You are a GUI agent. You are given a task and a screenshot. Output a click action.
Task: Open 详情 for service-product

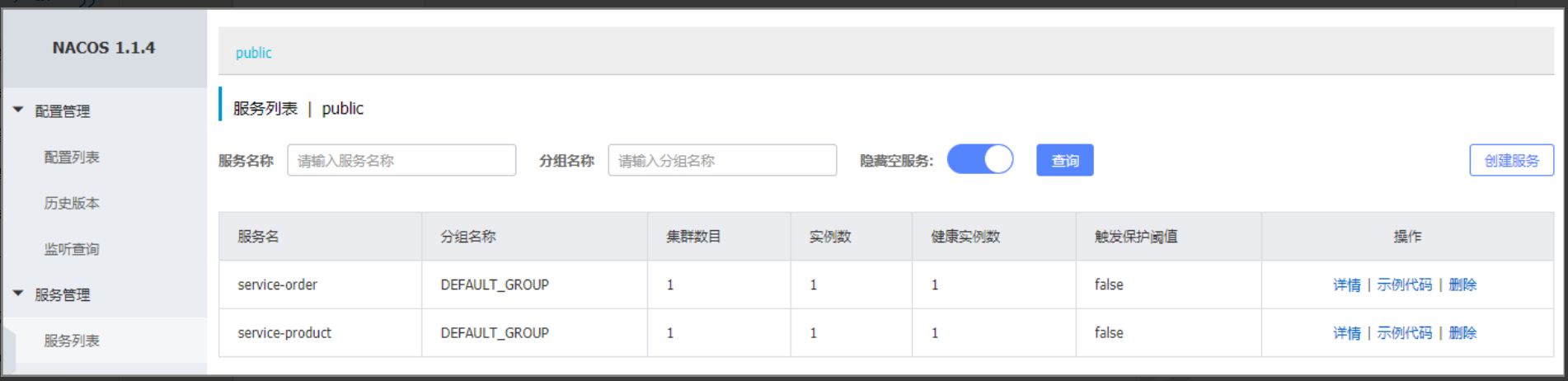(1347, 333)
